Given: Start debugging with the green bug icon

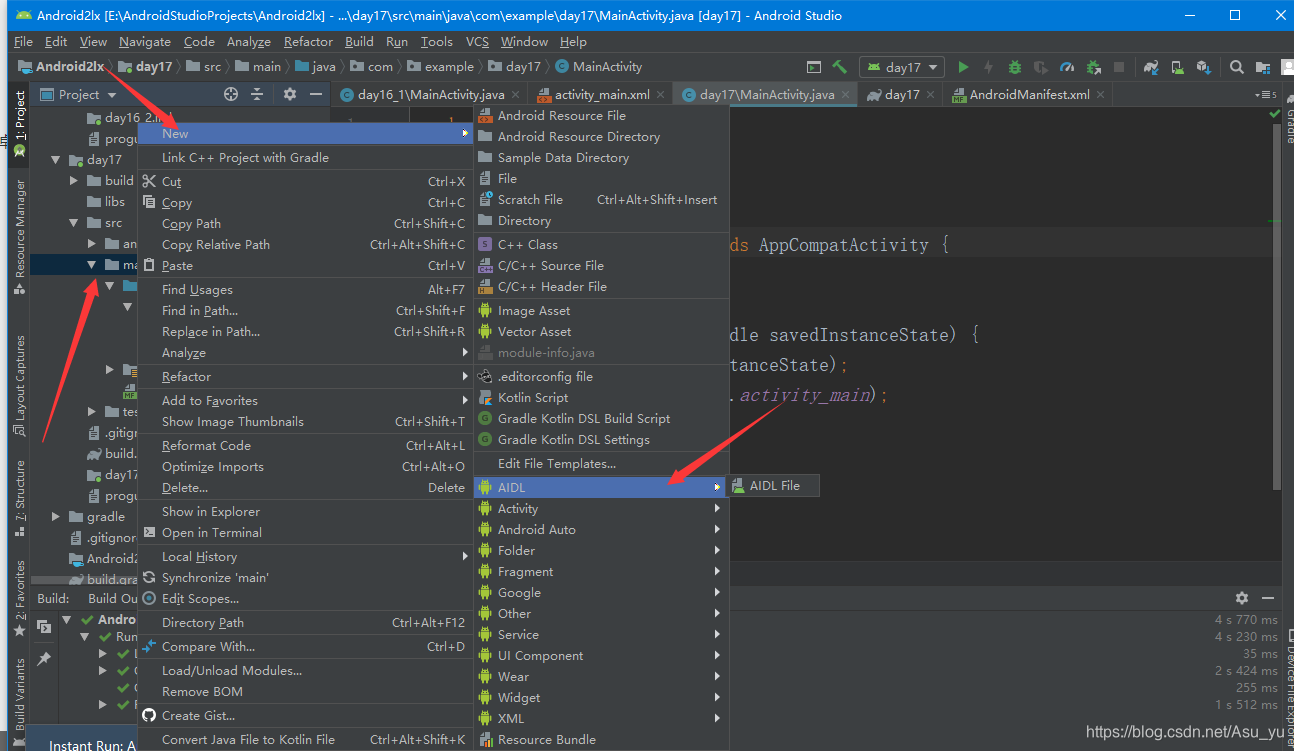Looking at the screenshot, I should coord(1015,67).
